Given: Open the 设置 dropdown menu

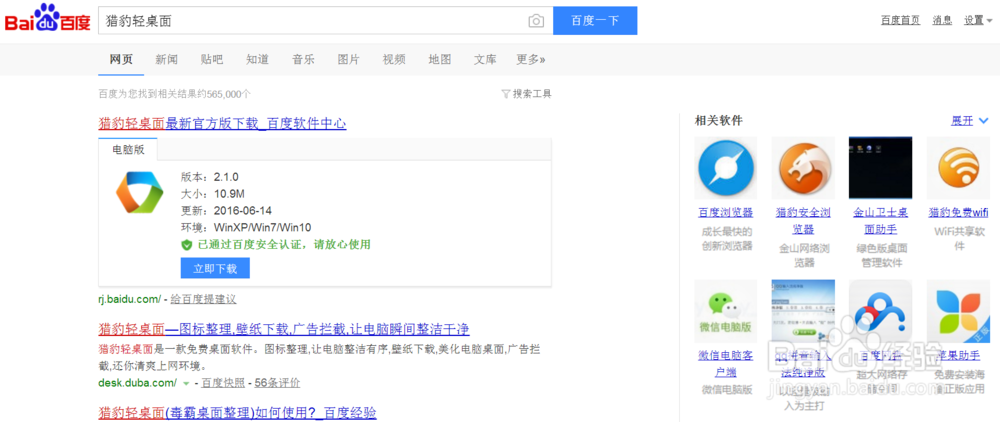Looking at the screenshot, I should tap(978, 20).
